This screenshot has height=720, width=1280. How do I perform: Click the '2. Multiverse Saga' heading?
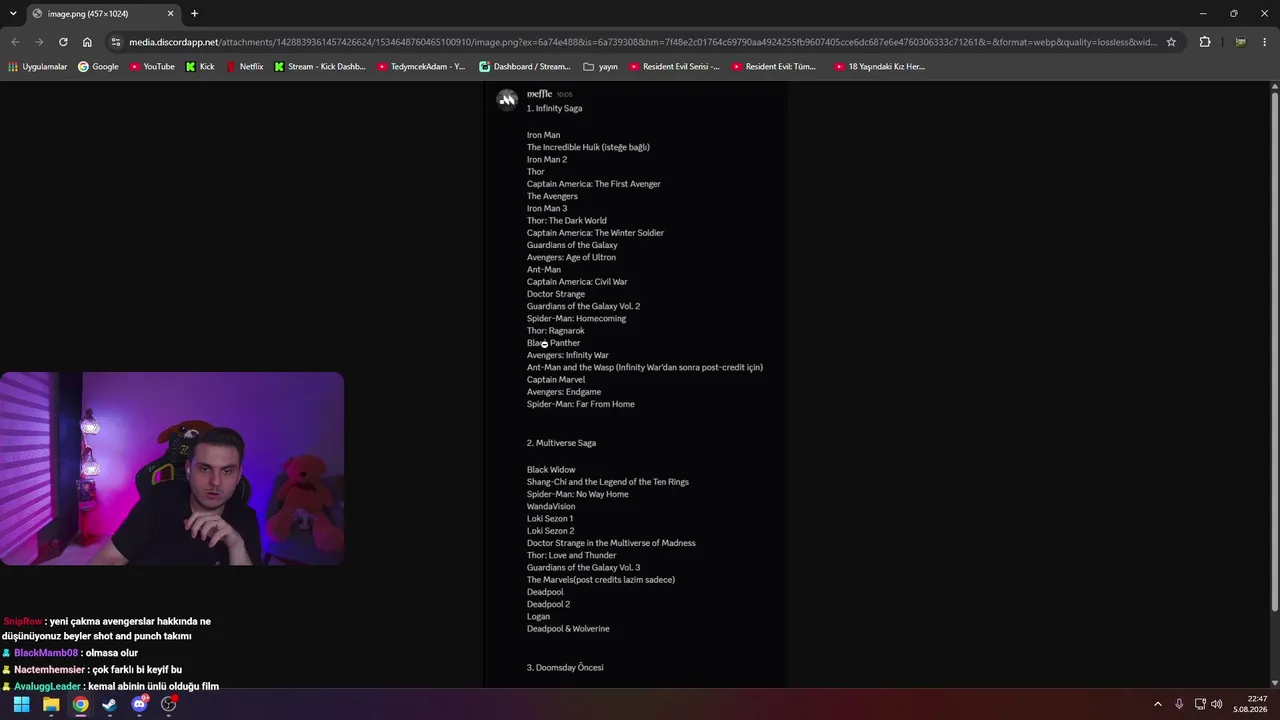(561, 443)
